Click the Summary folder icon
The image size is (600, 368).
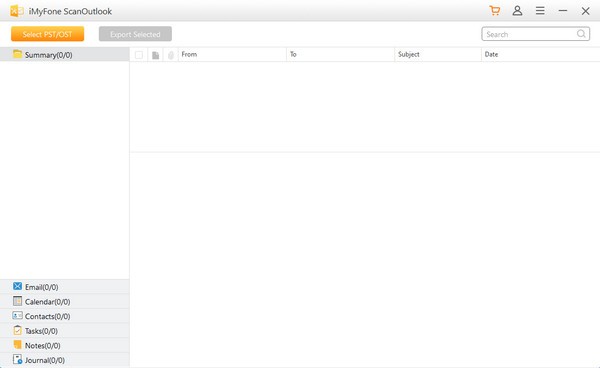(x=17, y=54)
